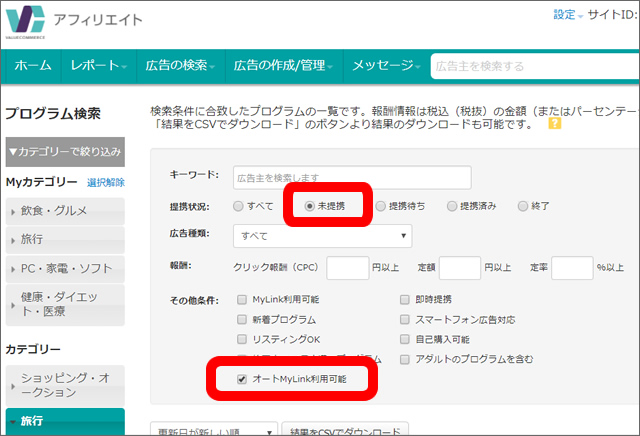Click the キーワード search input field
This screenshot has width=640, height=436.
click(x=322, y=177)
